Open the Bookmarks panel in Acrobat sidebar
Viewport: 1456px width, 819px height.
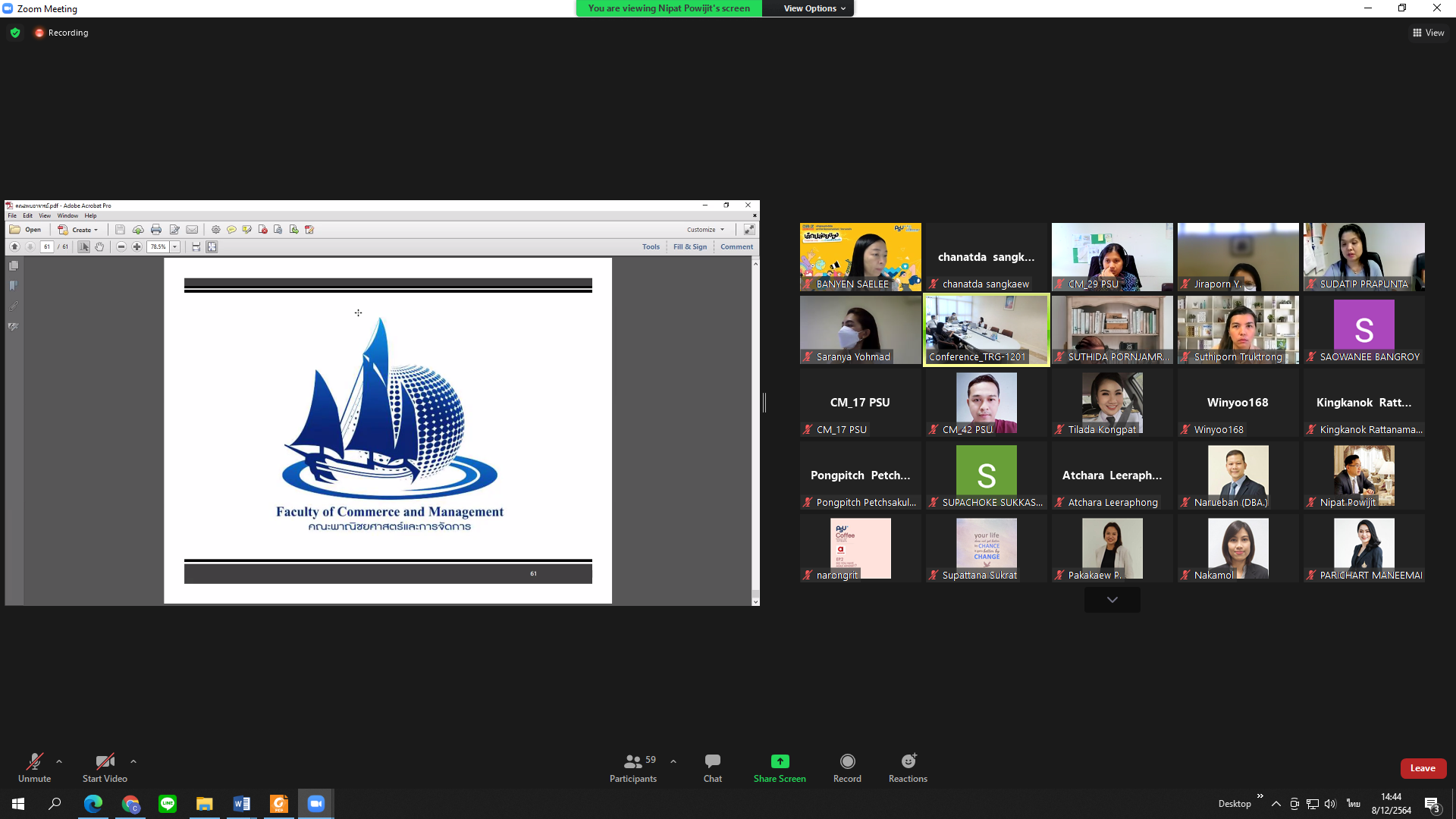tap(14, 286)
